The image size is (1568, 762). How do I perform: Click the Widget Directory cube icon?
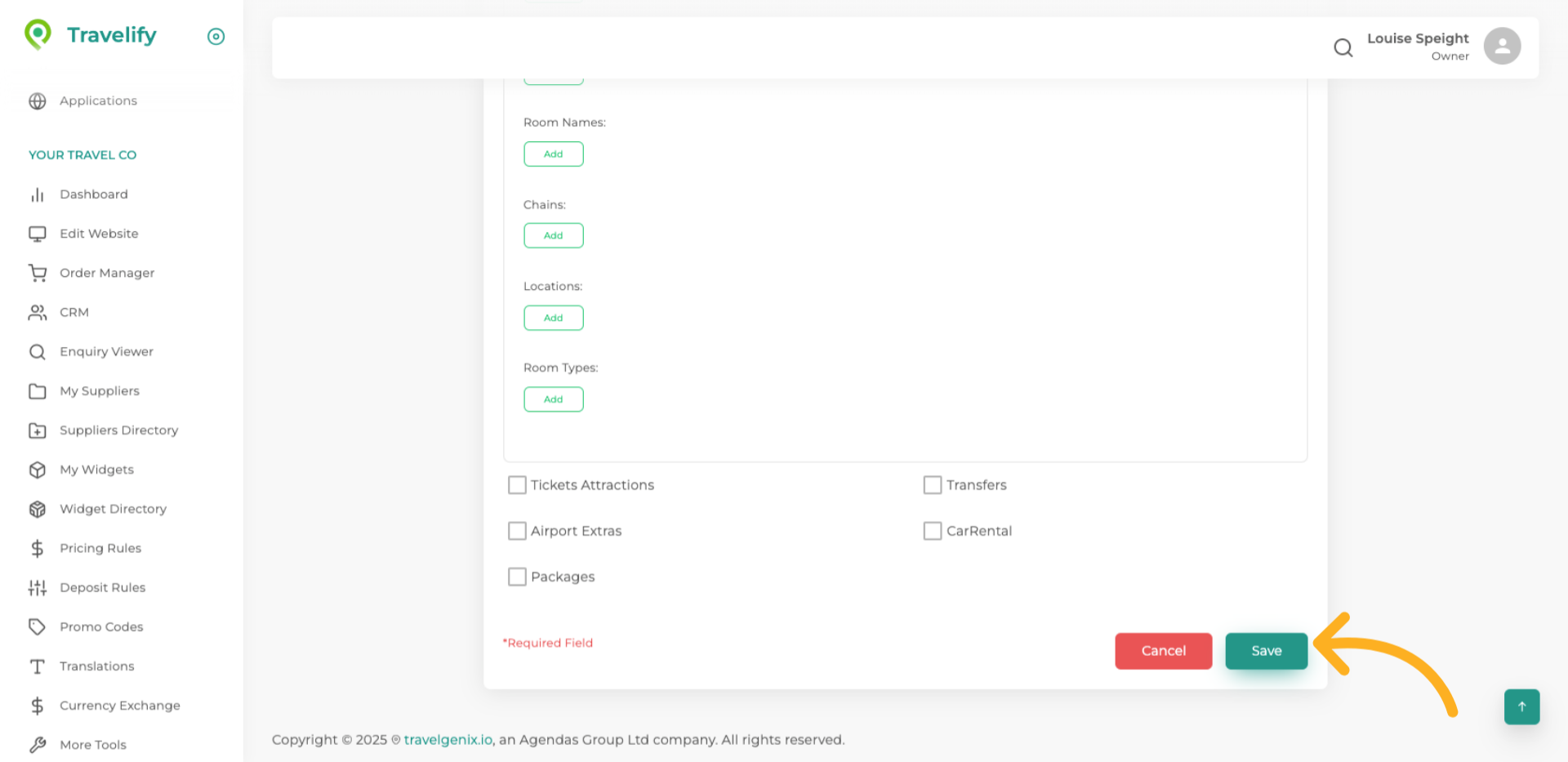(x=38, y=509)
